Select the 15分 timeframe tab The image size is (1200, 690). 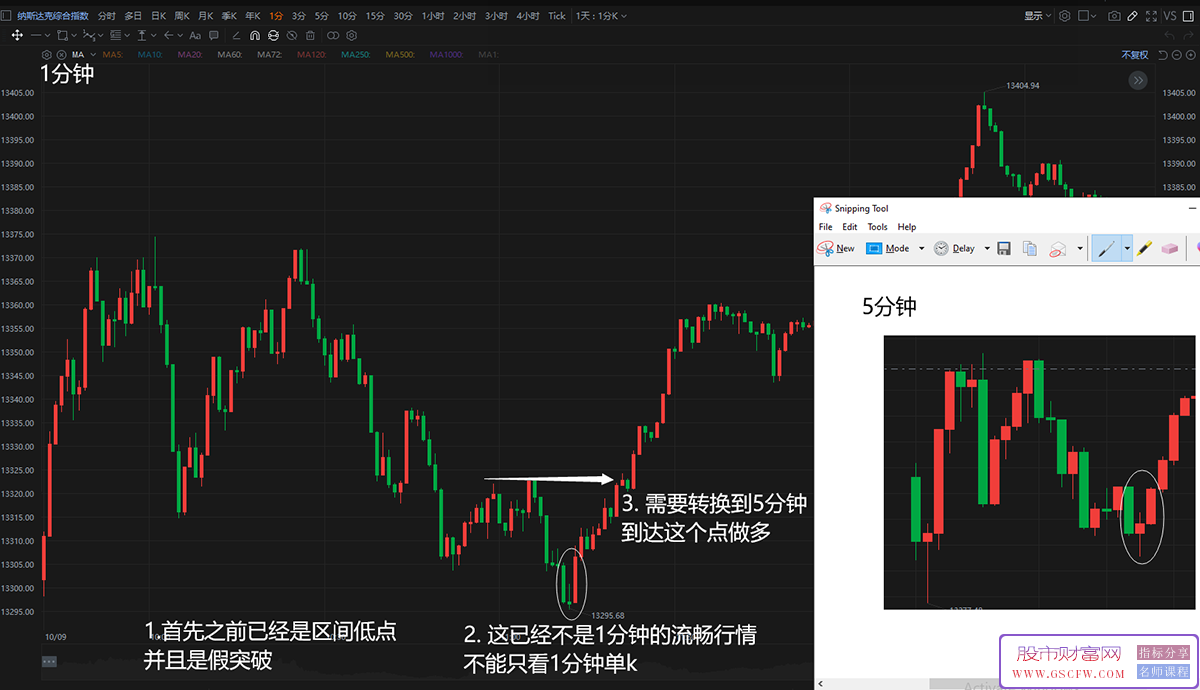[x=375, y=16]
